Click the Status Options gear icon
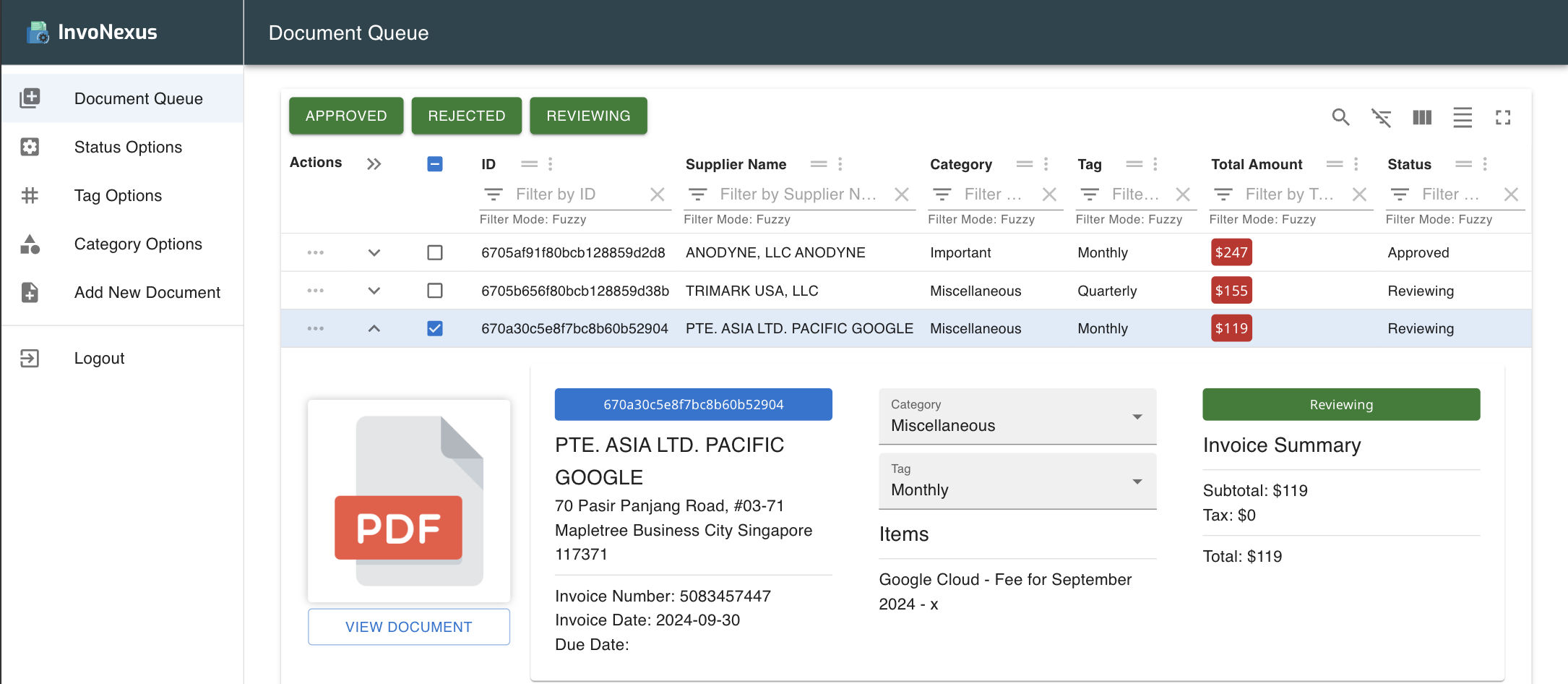Screen dimensions: 1568x684 point(30,147)
